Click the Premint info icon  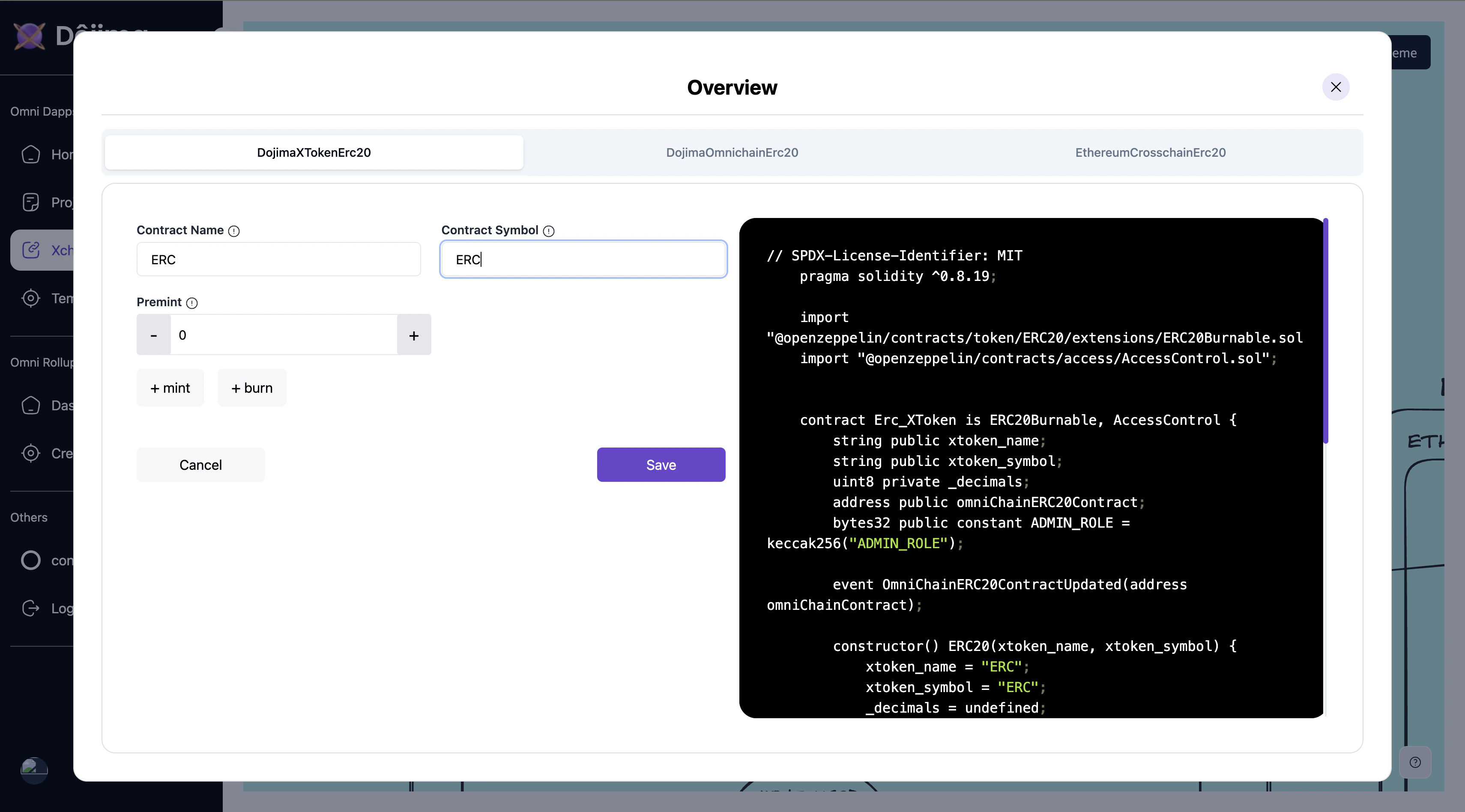(192, 303)
